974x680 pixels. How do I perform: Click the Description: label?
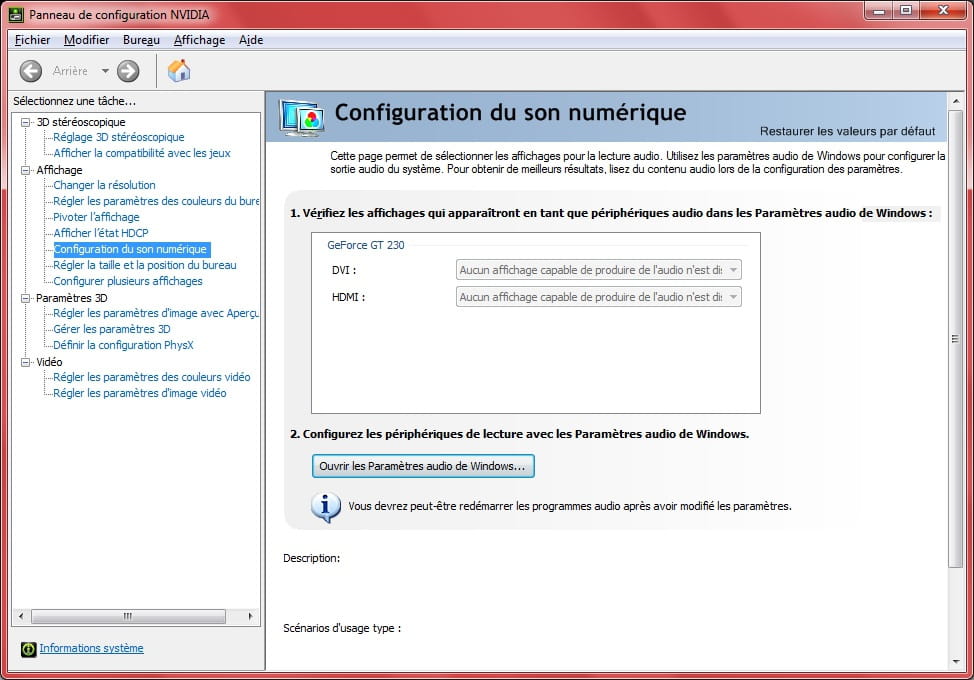[x=312, y=558]
